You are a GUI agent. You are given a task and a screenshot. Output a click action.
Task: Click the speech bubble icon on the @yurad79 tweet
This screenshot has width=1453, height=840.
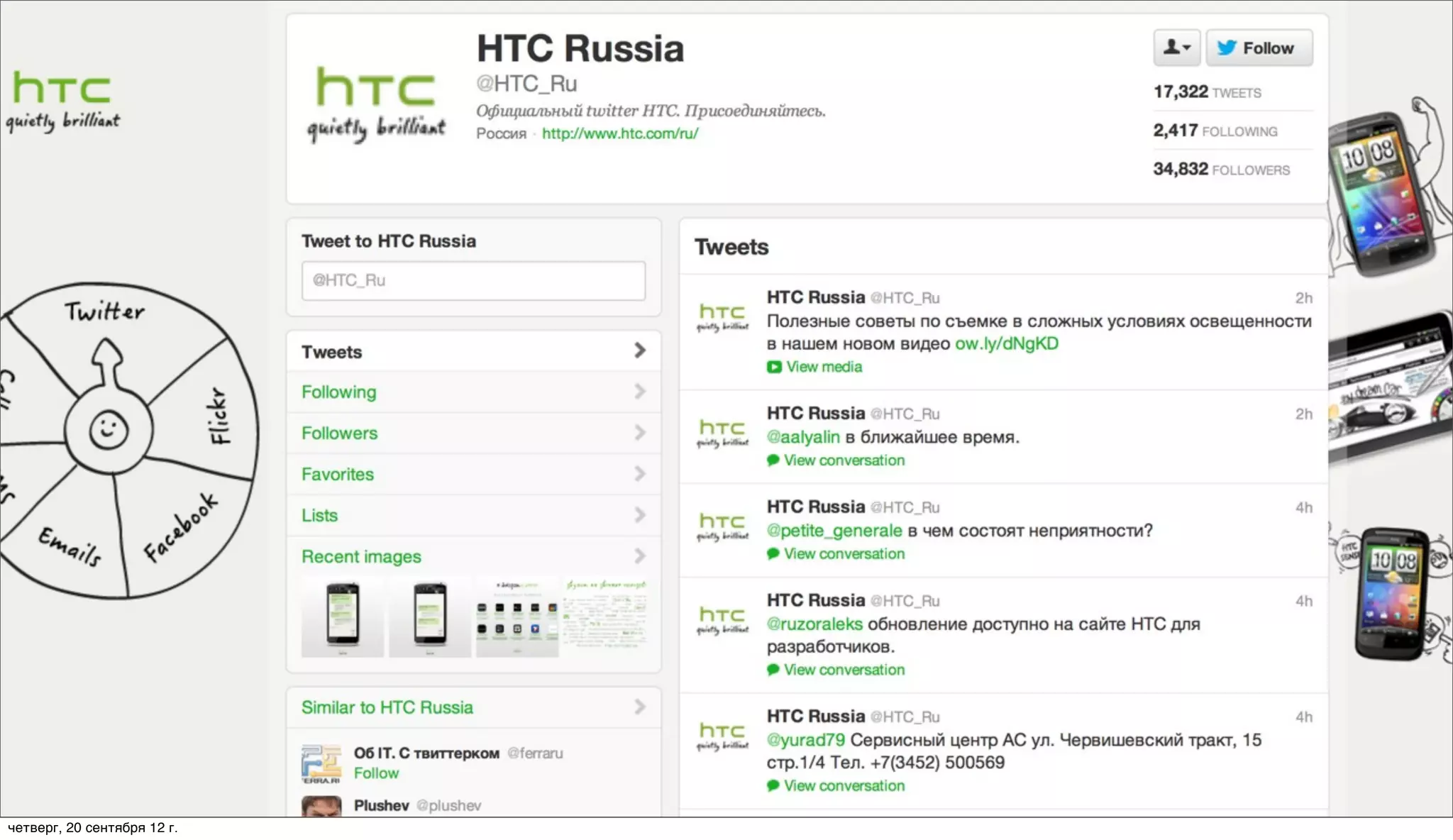773,786
